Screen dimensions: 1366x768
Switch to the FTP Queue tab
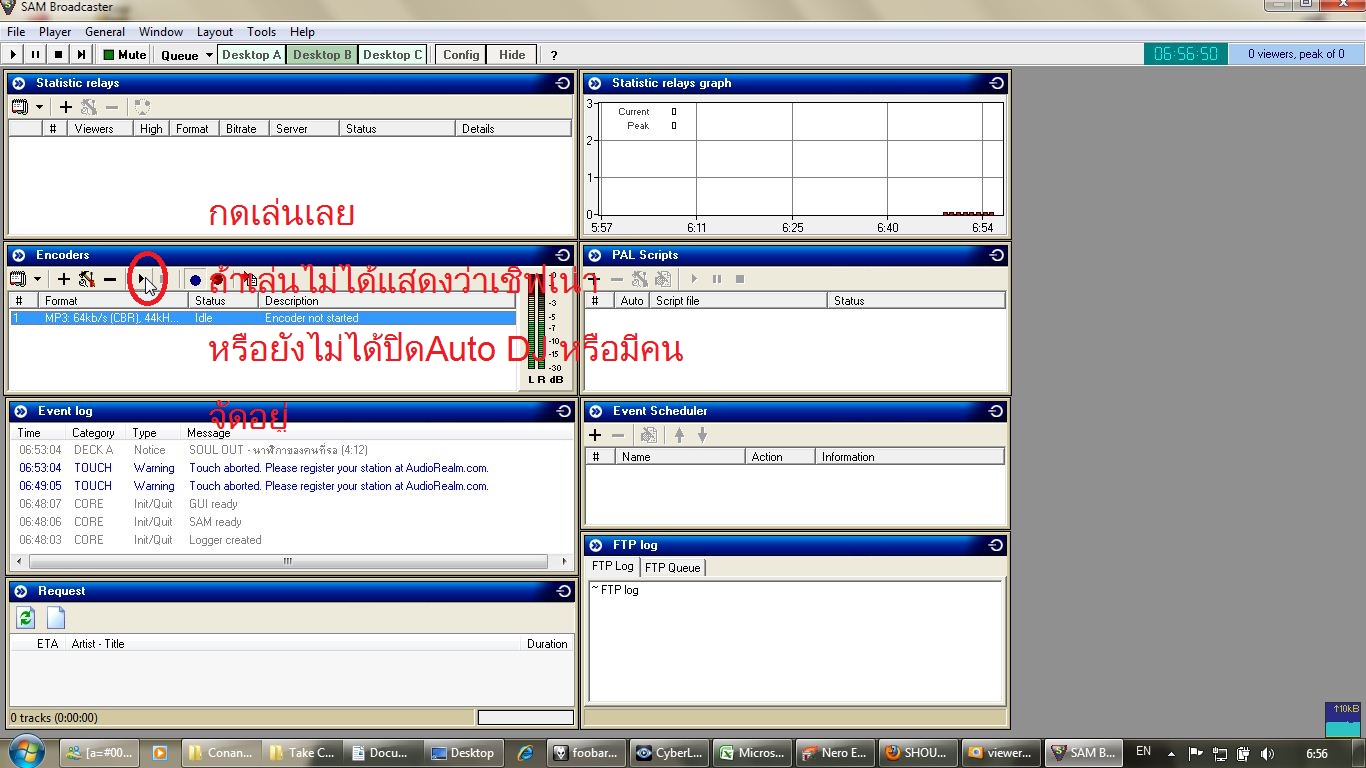[672, 568]
